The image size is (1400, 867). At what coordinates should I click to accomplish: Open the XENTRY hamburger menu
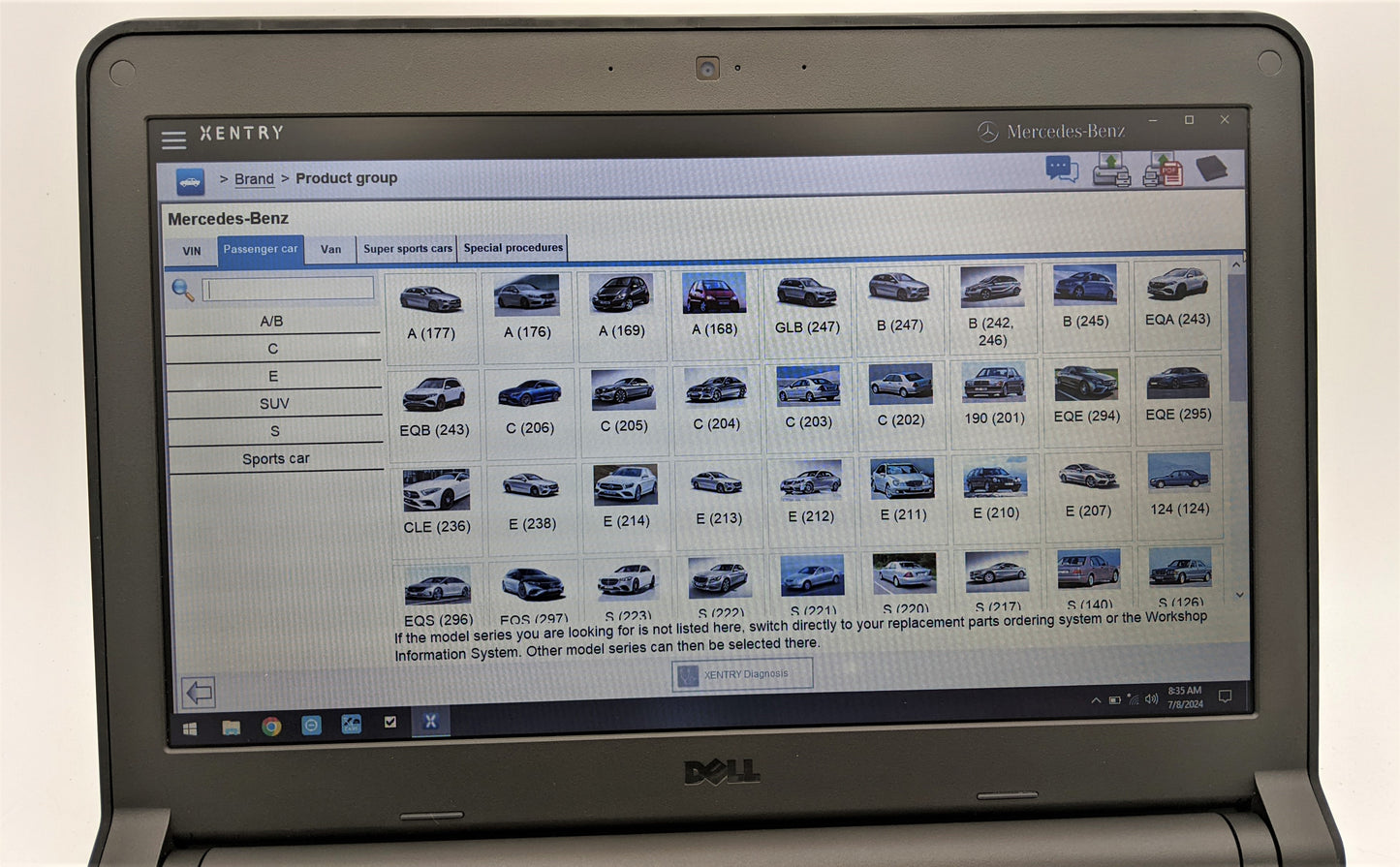tap(174, 141)
